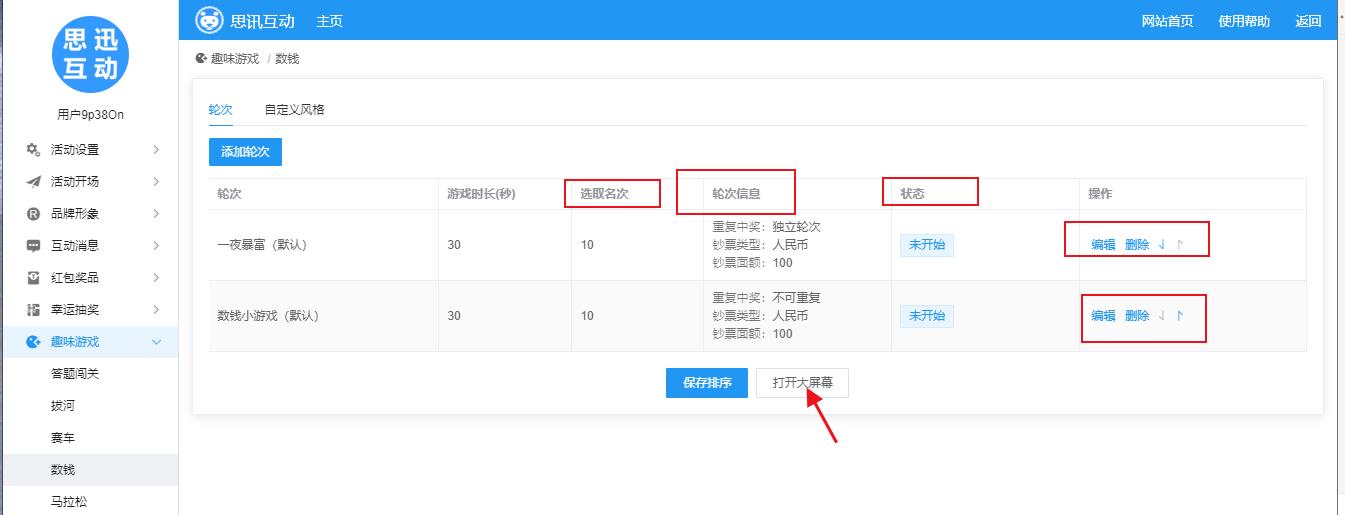This screenshot has height=515, width=1345.
Task: Select 拔河 in the sidebar
Action: pyautogui.click(x=89, y=406)
